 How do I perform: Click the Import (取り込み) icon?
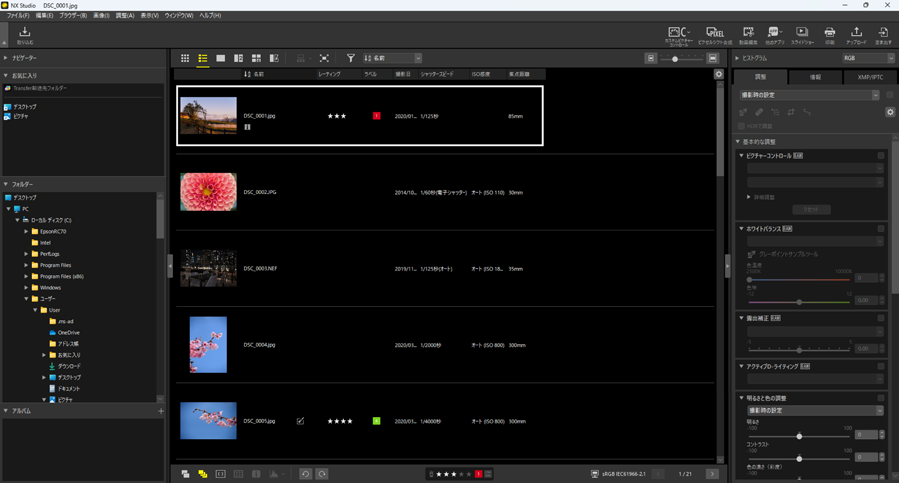click(24, 35)
